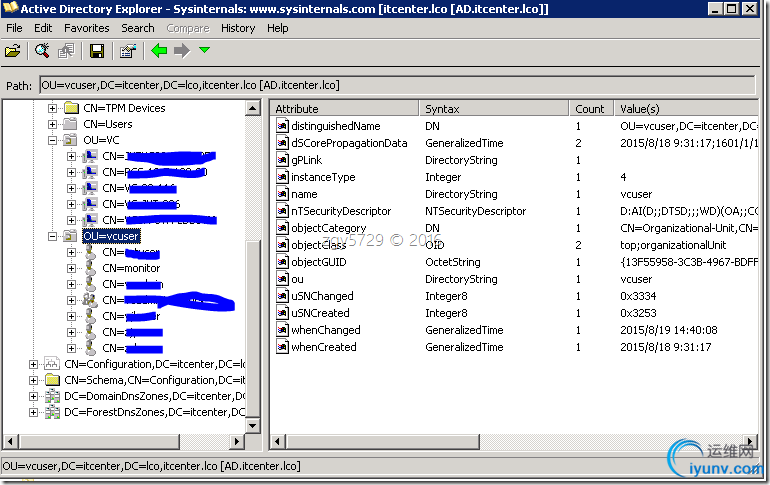Sort by the Count column header

[x=591, y=108]
